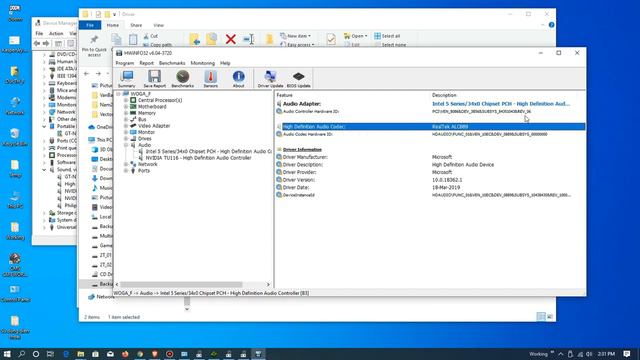The width and height of the screenshot is (640, 360).
Task: Open Task View on taskbar
Action: (50, 354)
